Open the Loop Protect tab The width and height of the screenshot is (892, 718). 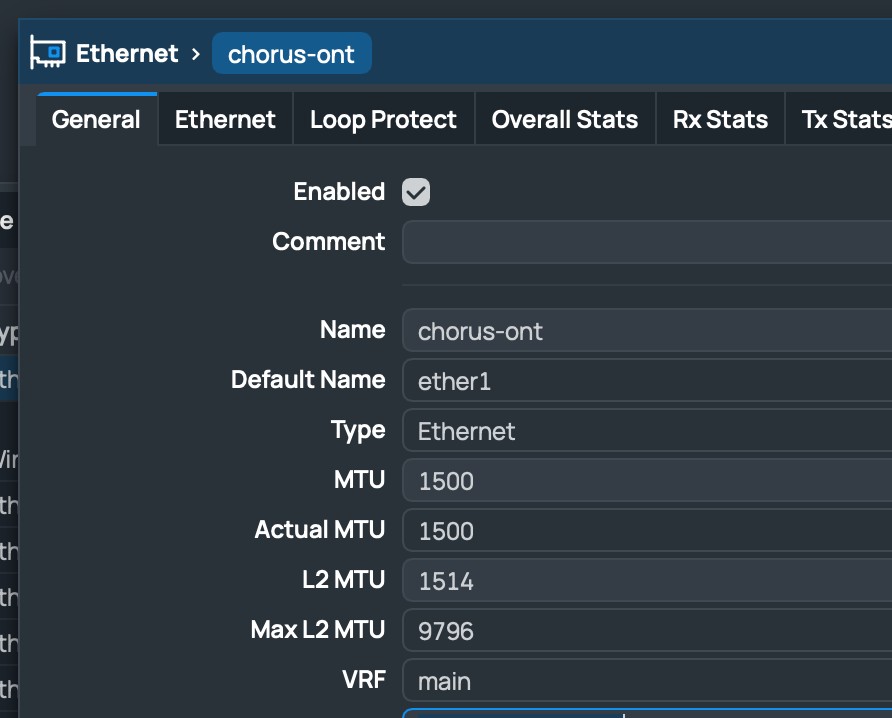(383, 120)
